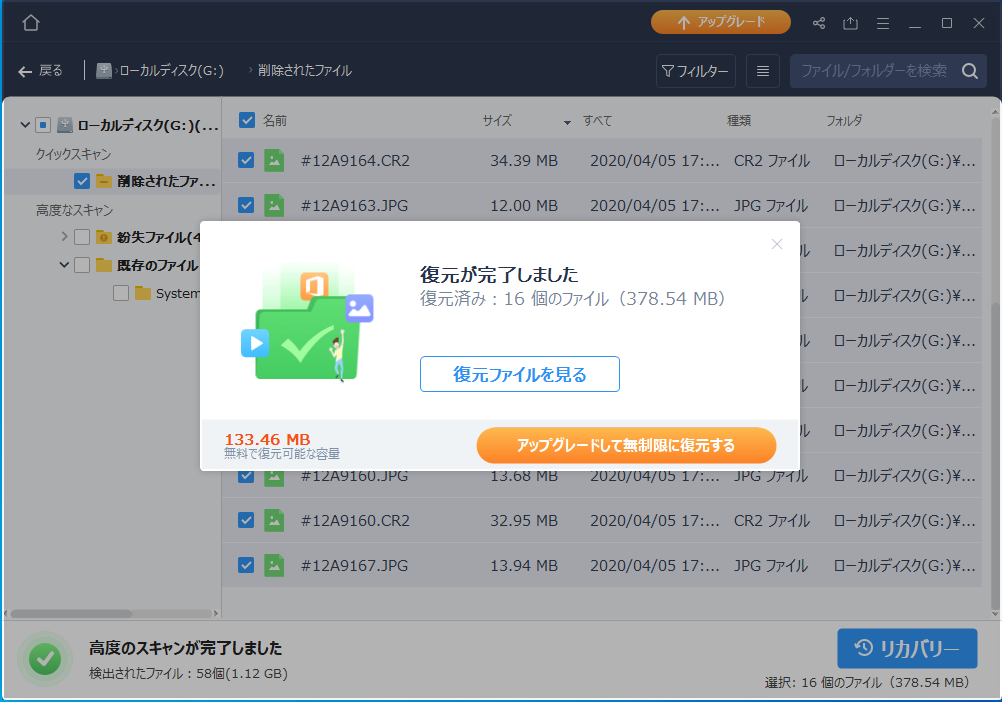Select ローカルディスク(G:) in the breadcrumb path
The width and height of the screenshot is (1002, 702).
(x=170, y=71)
